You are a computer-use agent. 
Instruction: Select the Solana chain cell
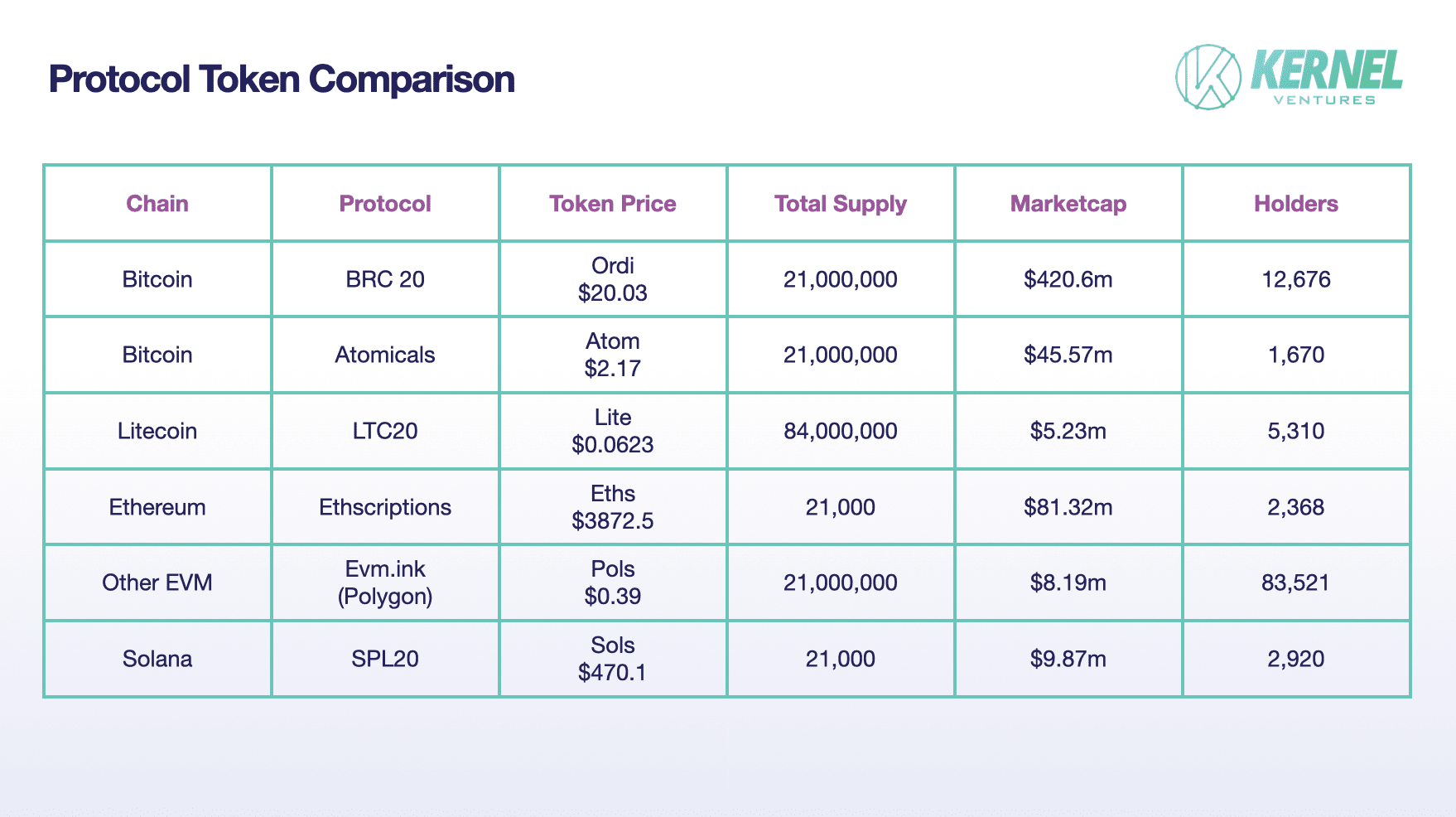[x=157, y=659]
